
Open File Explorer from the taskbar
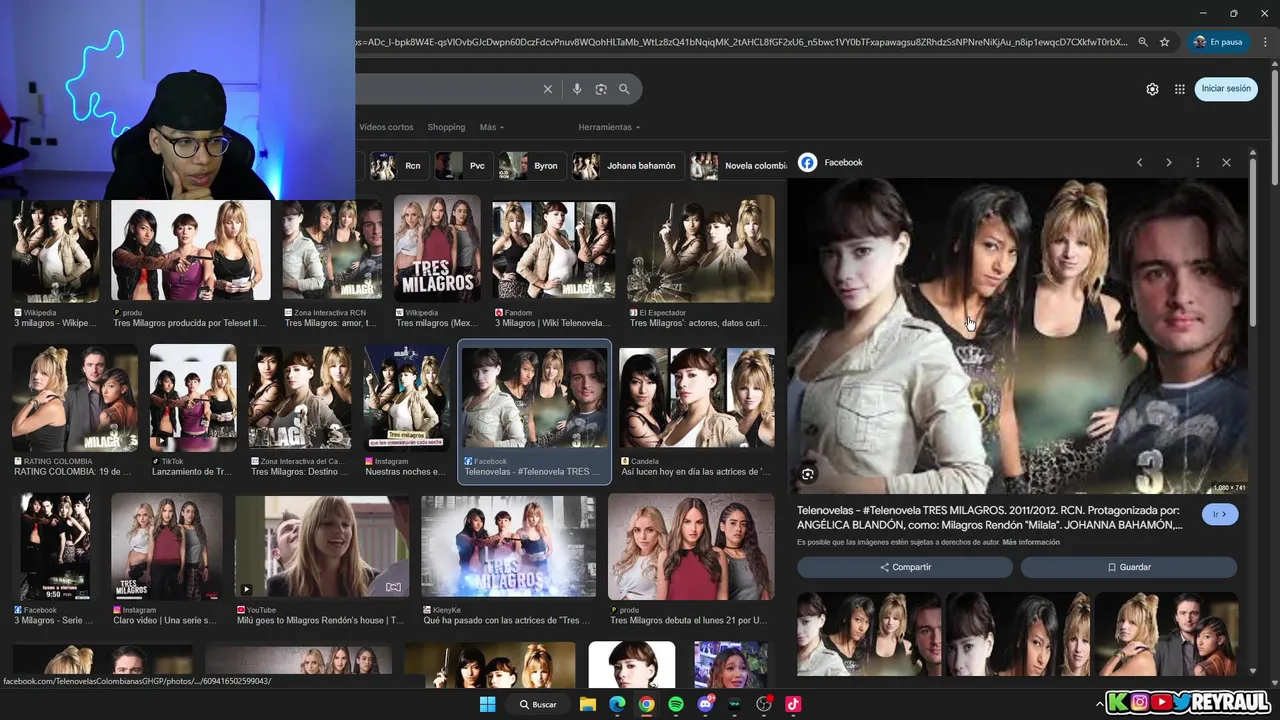tap(588, 704)
